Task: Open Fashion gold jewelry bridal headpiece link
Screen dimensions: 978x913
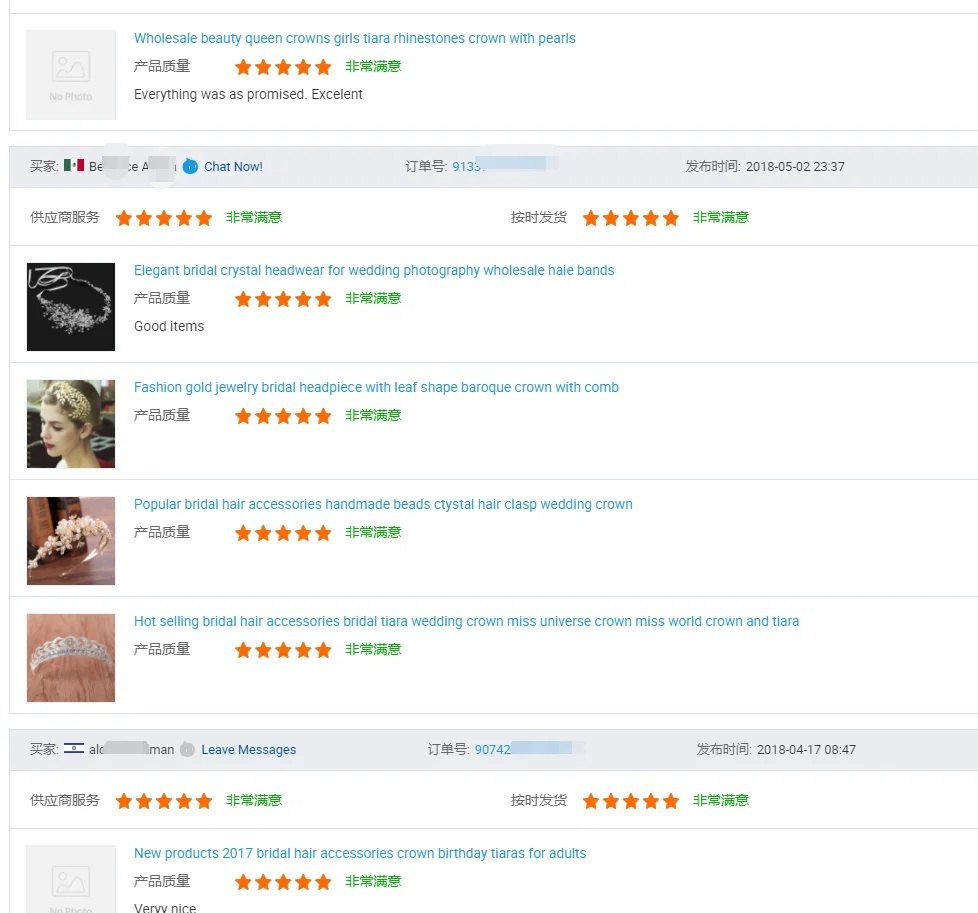Action: click(x=376, y=387)
